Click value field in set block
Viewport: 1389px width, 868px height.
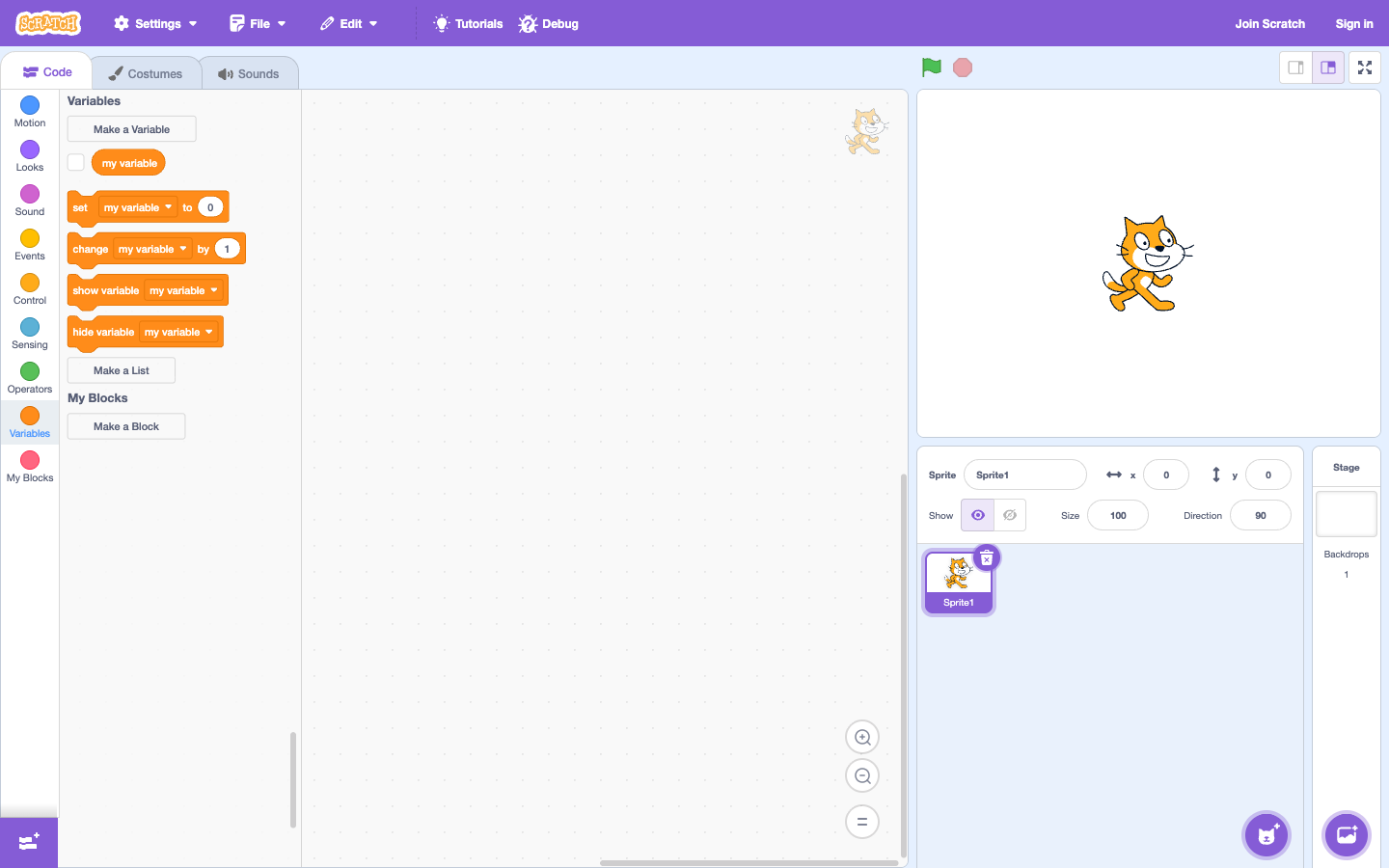pyautogui.click(x=210, y=207)
